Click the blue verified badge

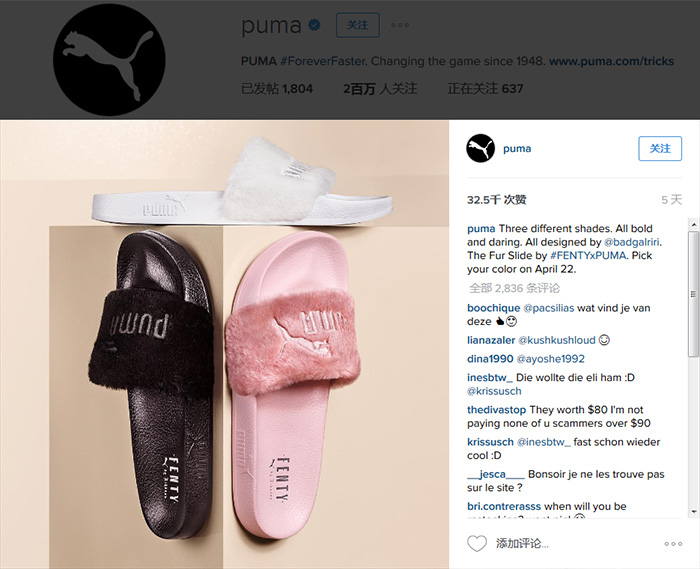314,25
